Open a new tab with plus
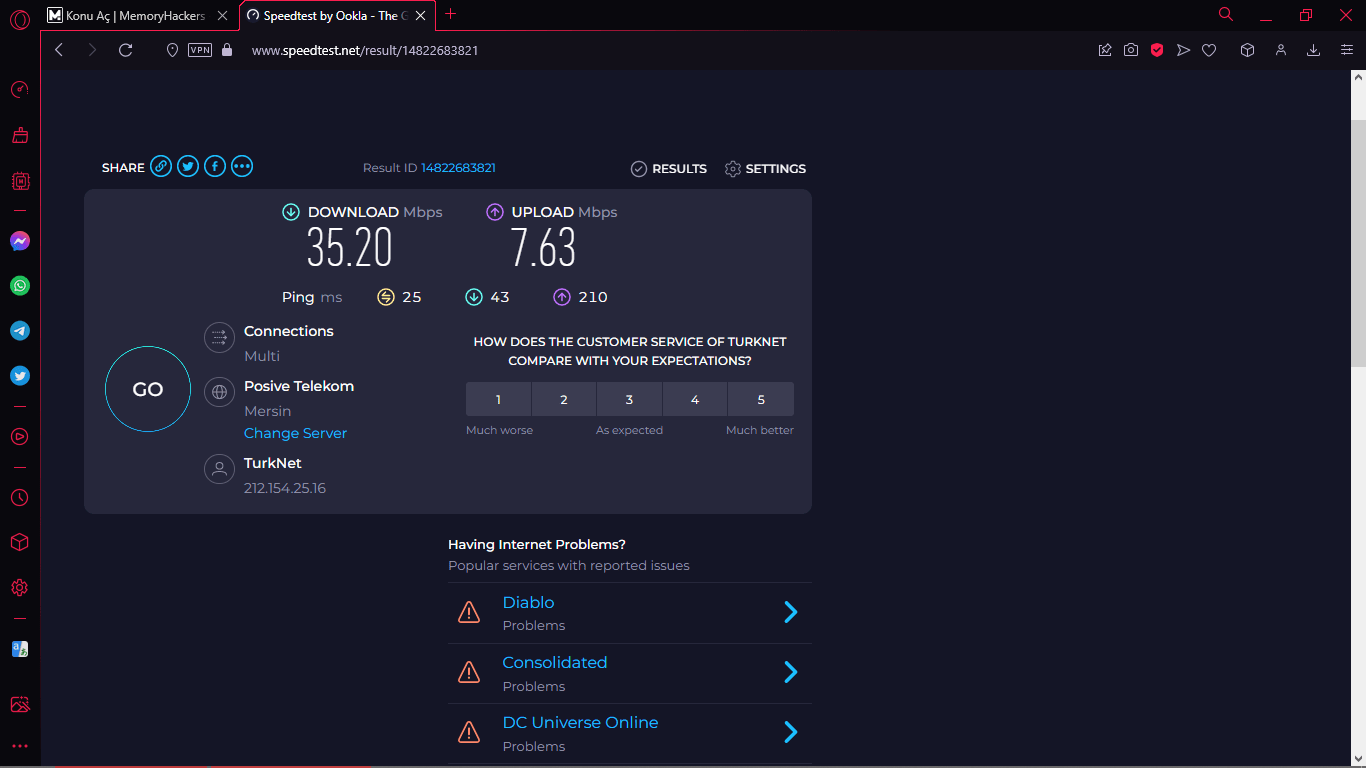1366x768 pixels. [x=451, y=14]
